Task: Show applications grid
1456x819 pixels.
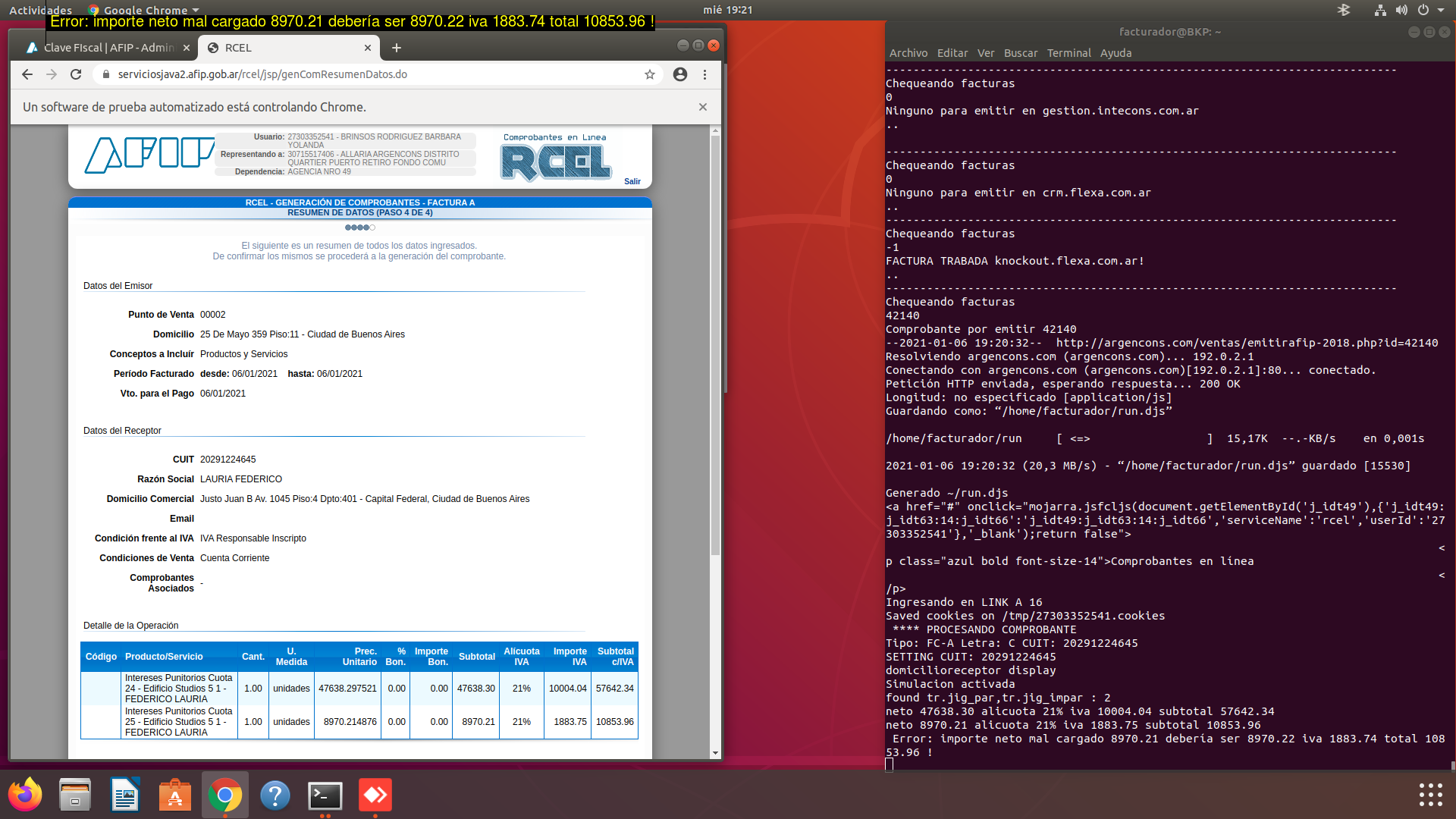Action: point(1430,795)
